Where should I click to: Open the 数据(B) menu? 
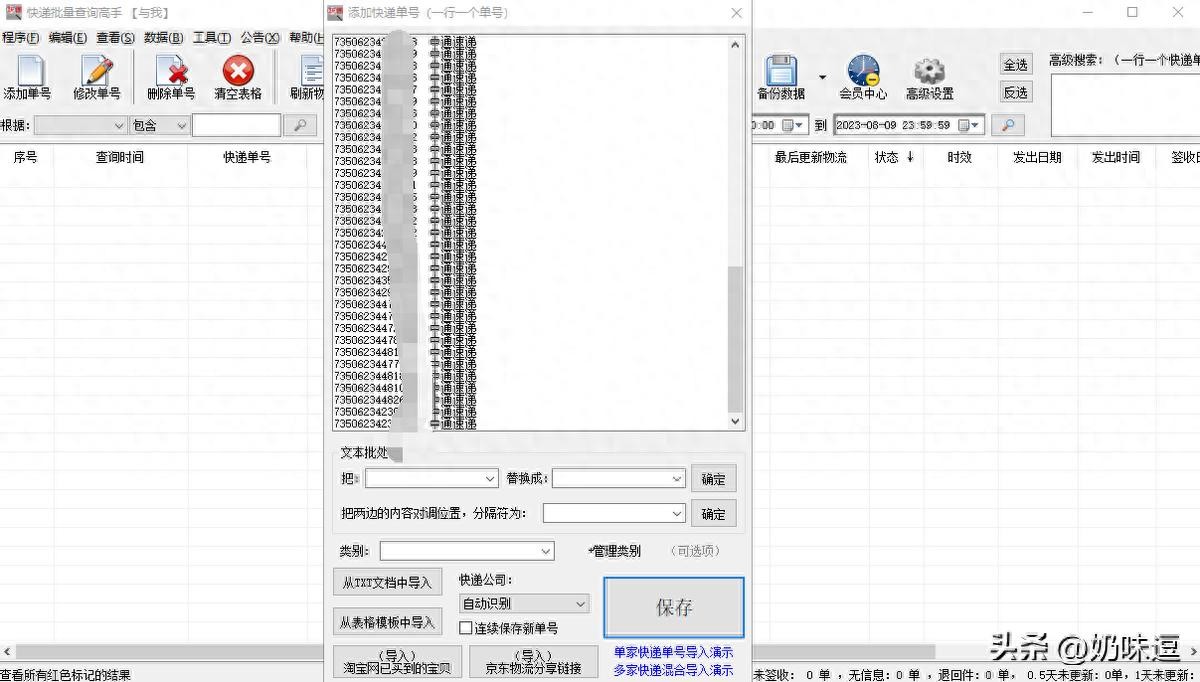point(163,38)
